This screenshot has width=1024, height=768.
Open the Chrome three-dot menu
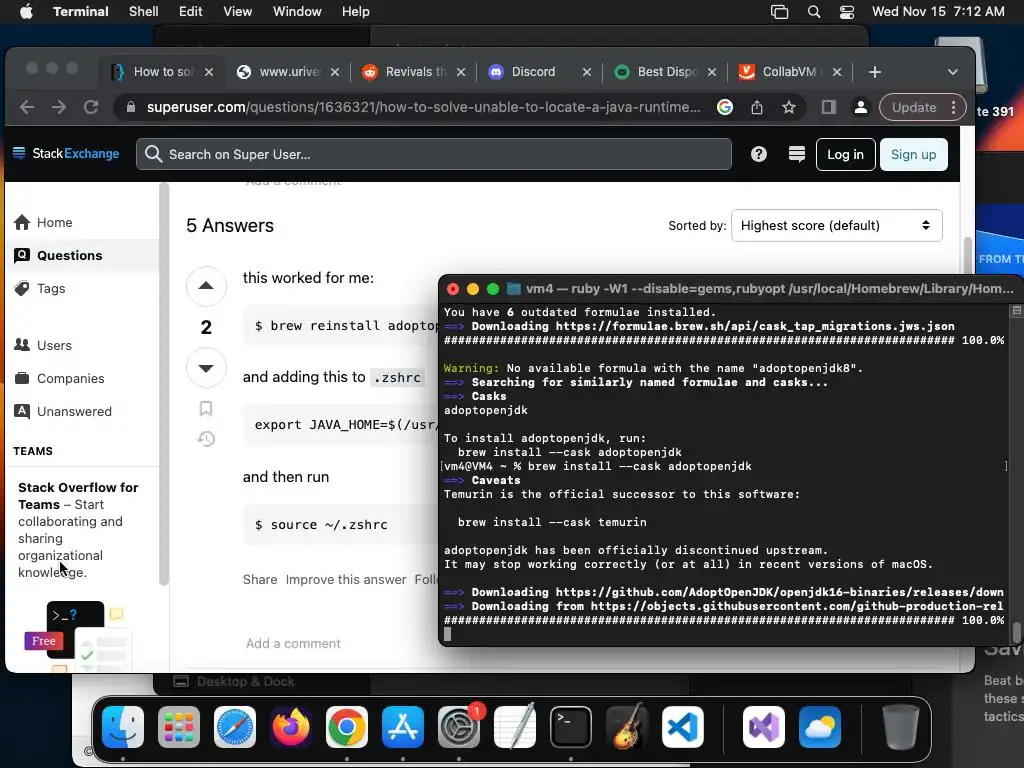pyautogui.click(x=953, y=107)
